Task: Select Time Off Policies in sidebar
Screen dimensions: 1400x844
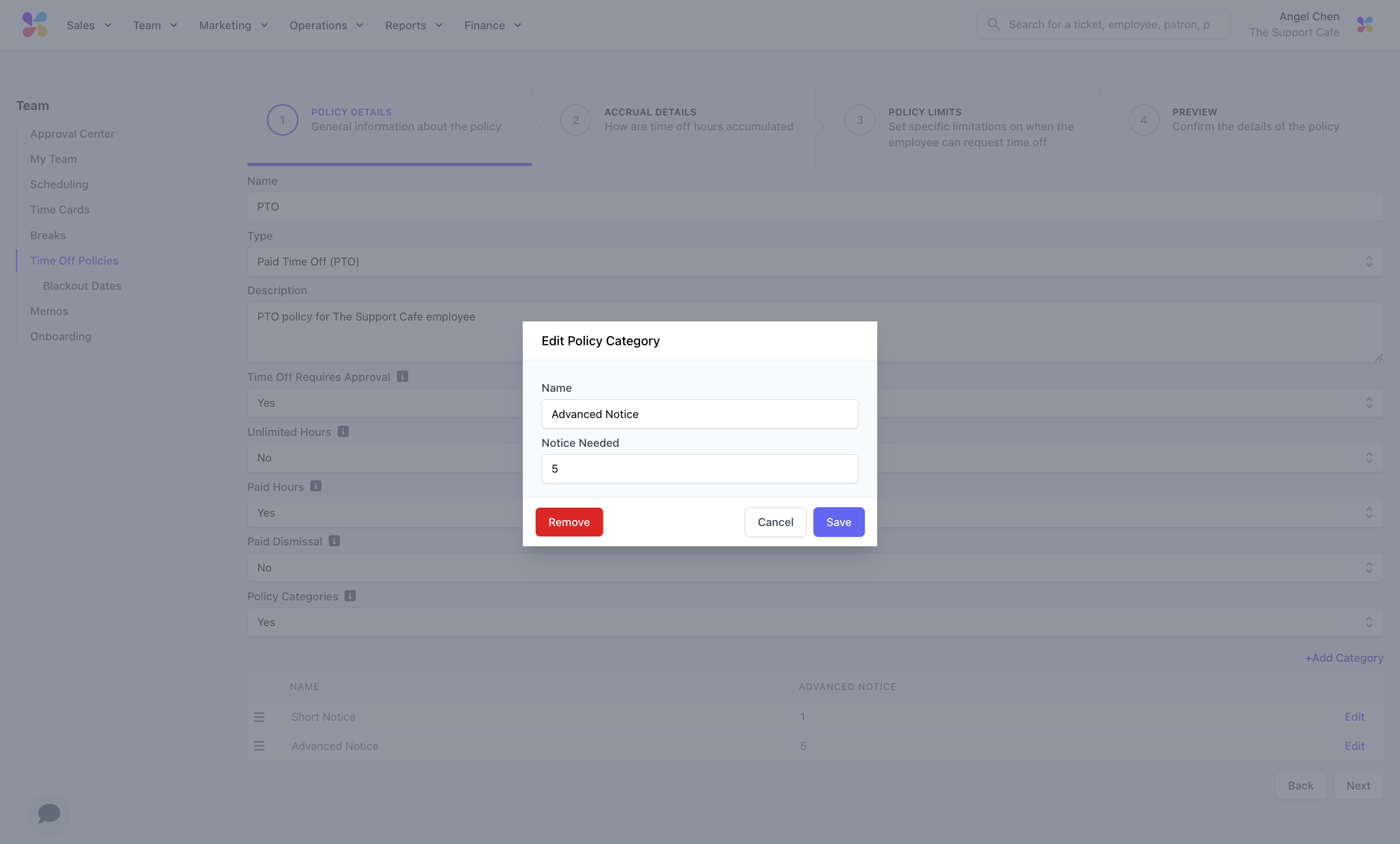Action: pos(74,261)
